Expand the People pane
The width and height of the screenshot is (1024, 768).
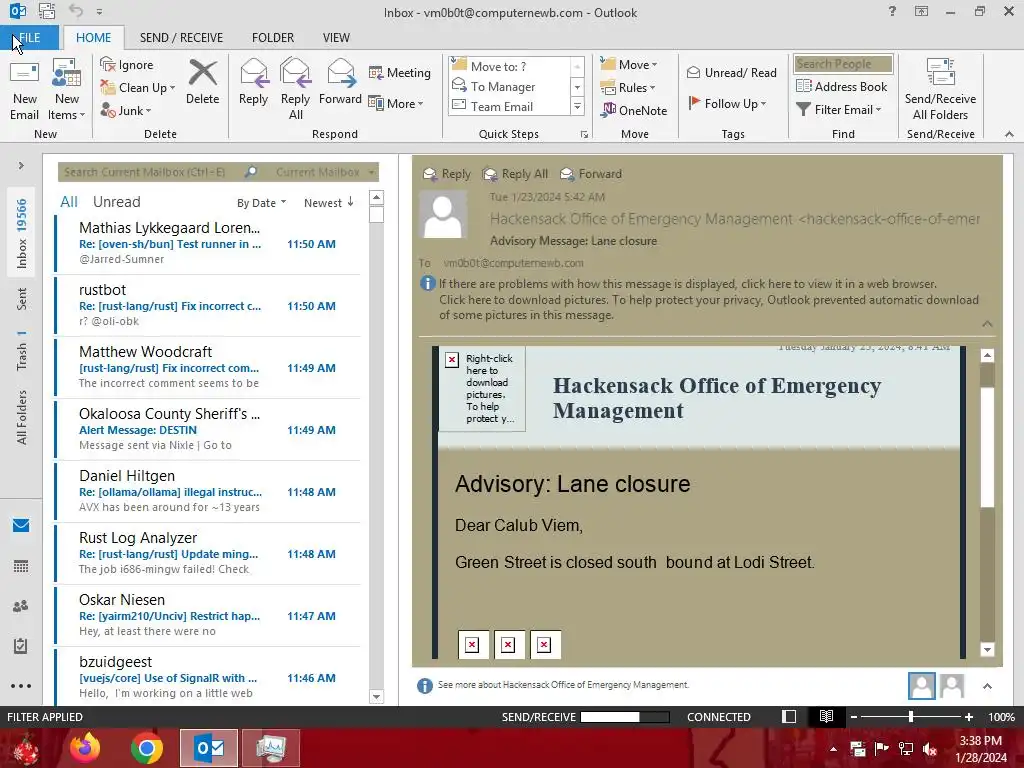point(987,686)
